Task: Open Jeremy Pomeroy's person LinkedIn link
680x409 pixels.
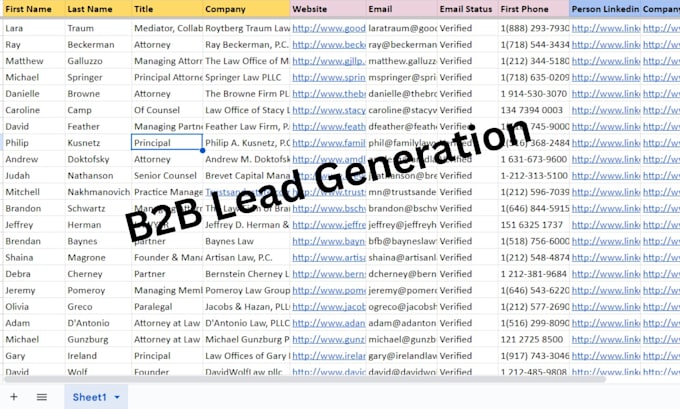Action: click(606, 290)
